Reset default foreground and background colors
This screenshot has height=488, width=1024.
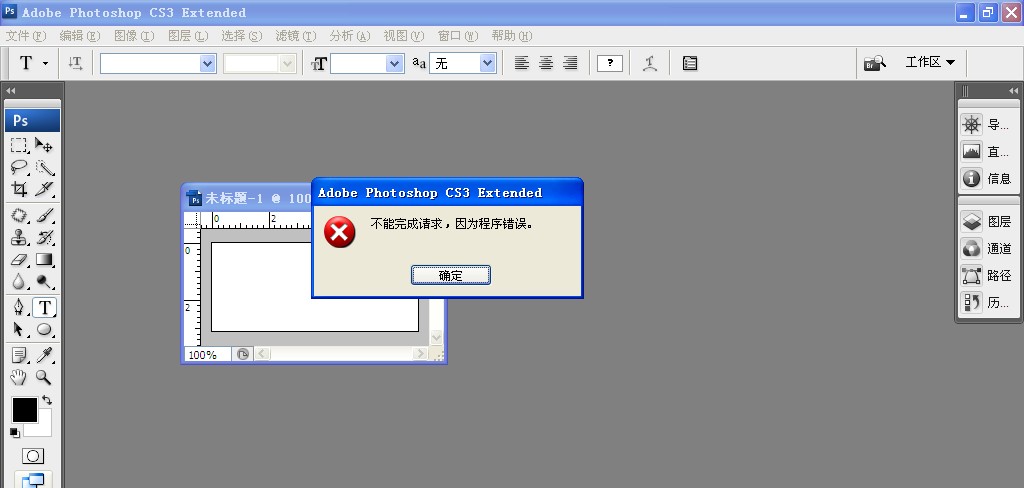tap(15, 432)
